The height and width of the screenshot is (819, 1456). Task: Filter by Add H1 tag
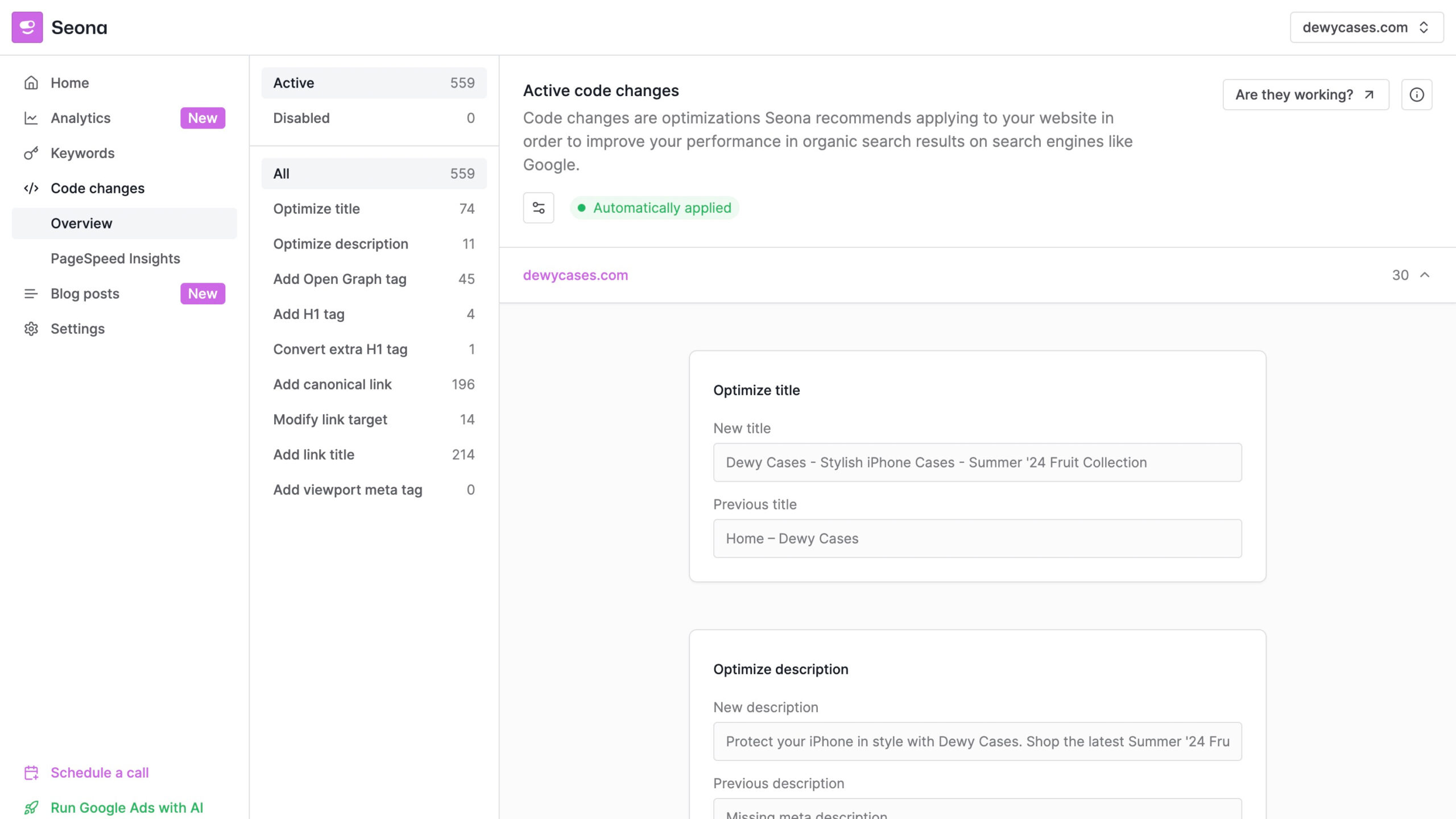(x=374, y=314)
